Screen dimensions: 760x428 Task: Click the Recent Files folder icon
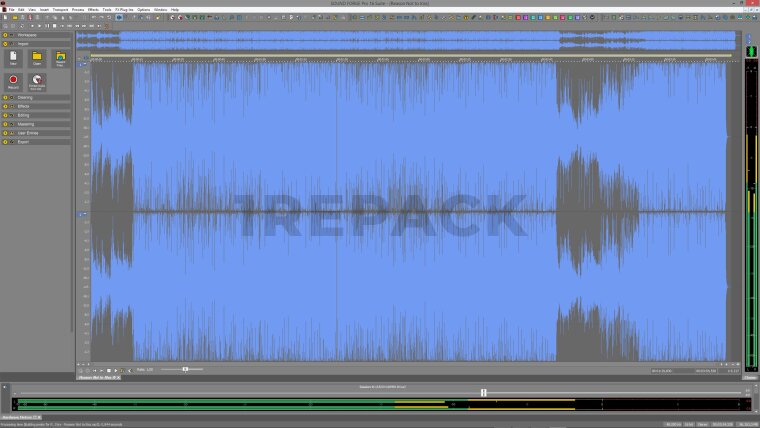point(60,58)
